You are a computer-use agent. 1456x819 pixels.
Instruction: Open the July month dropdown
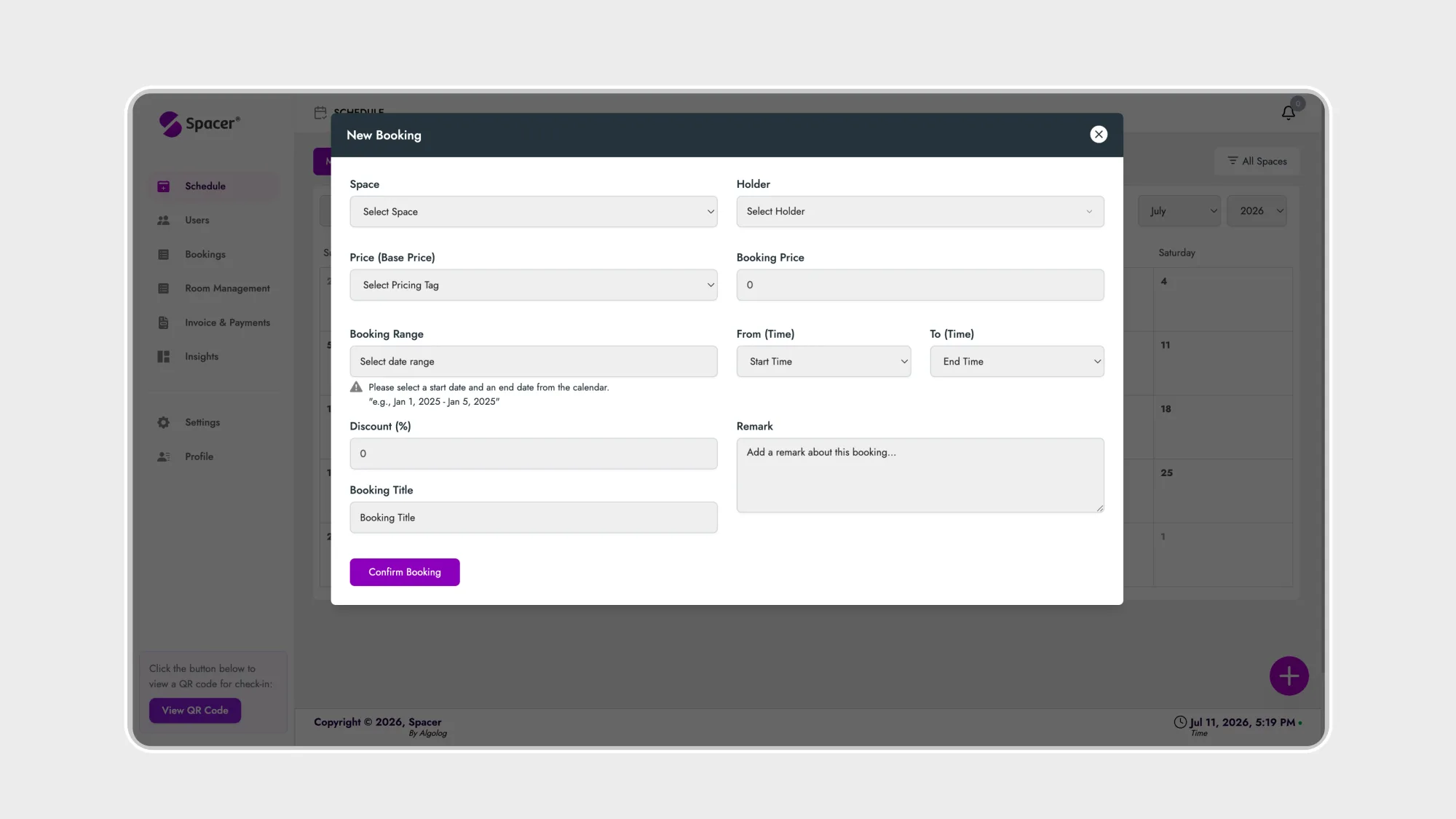(x=1180, y=211)
